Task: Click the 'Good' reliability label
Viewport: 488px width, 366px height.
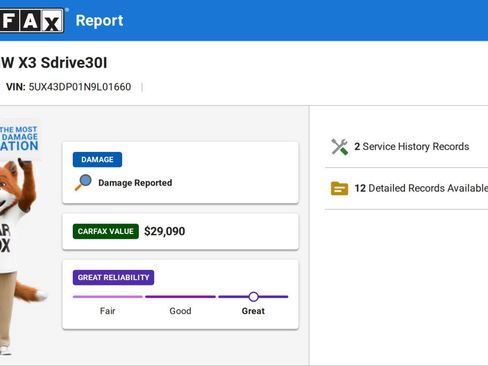Action: pos(180,311)
